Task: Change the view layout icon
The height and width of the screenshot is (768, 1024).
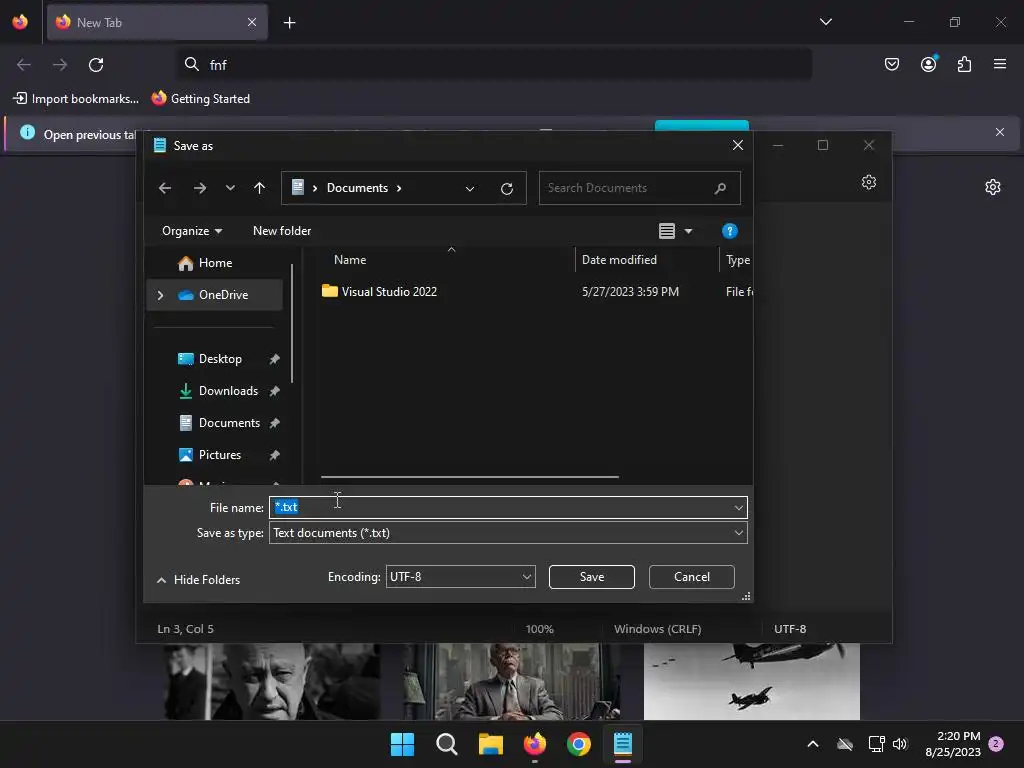Action: point(667,231)
